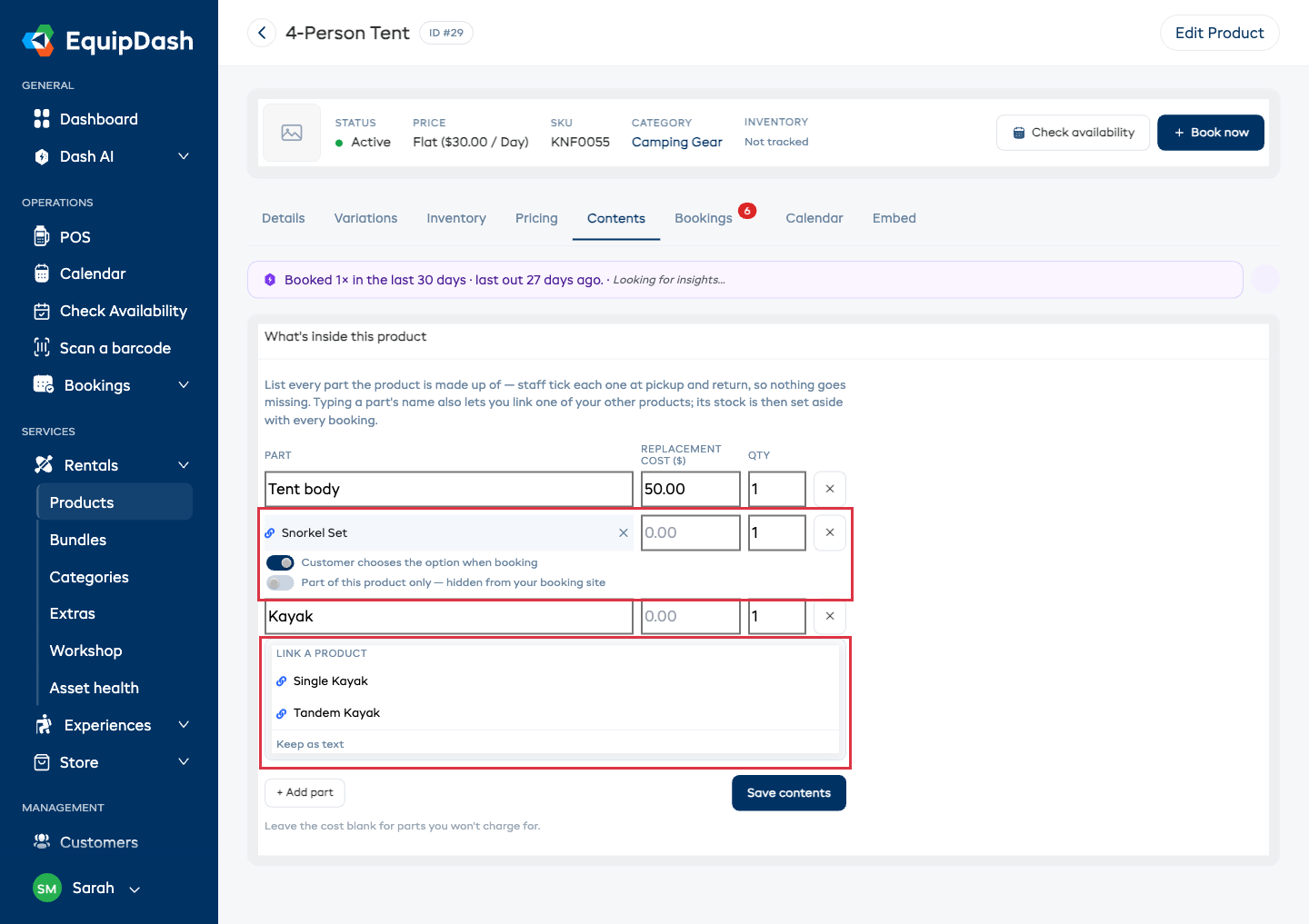The image size is (1309, 924).
Task: Remove the Tent body part row
Action: [x=830, y=489]
